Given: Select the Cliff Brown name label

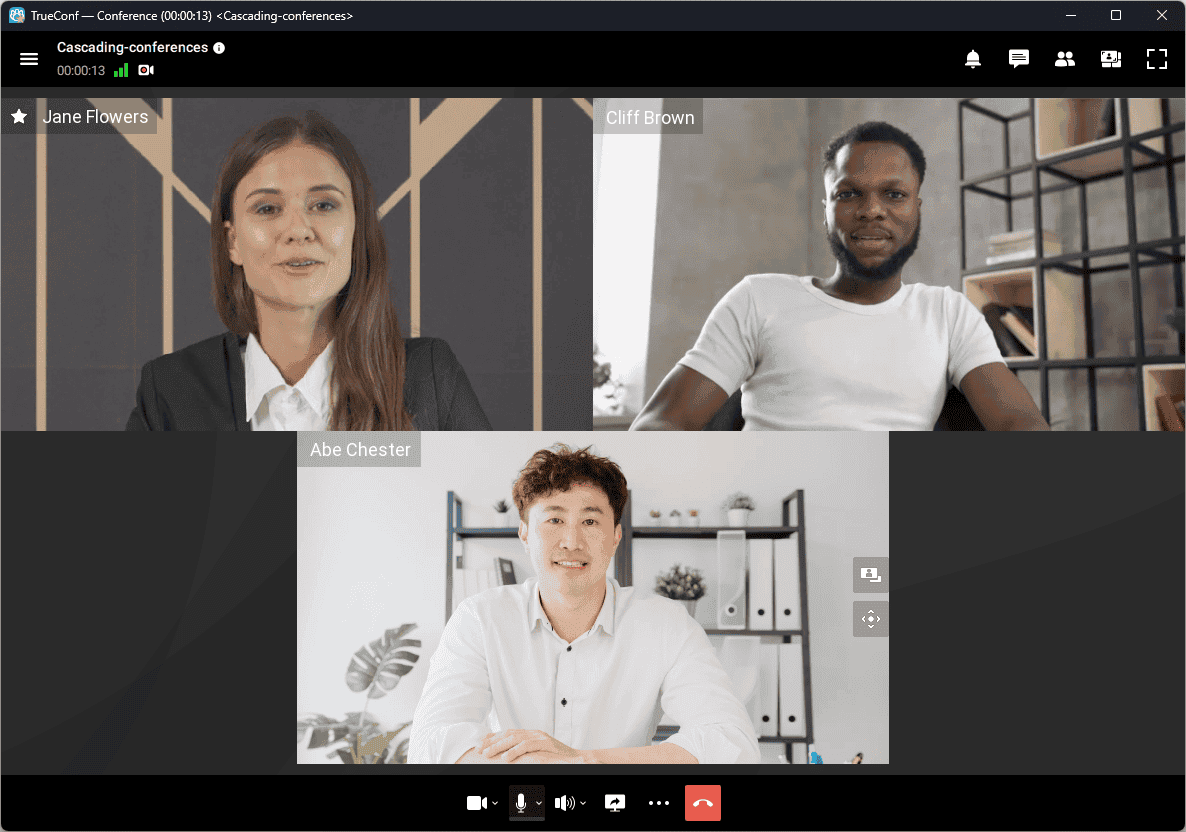Looking at the screenshot, I should [x=650, y=117].
